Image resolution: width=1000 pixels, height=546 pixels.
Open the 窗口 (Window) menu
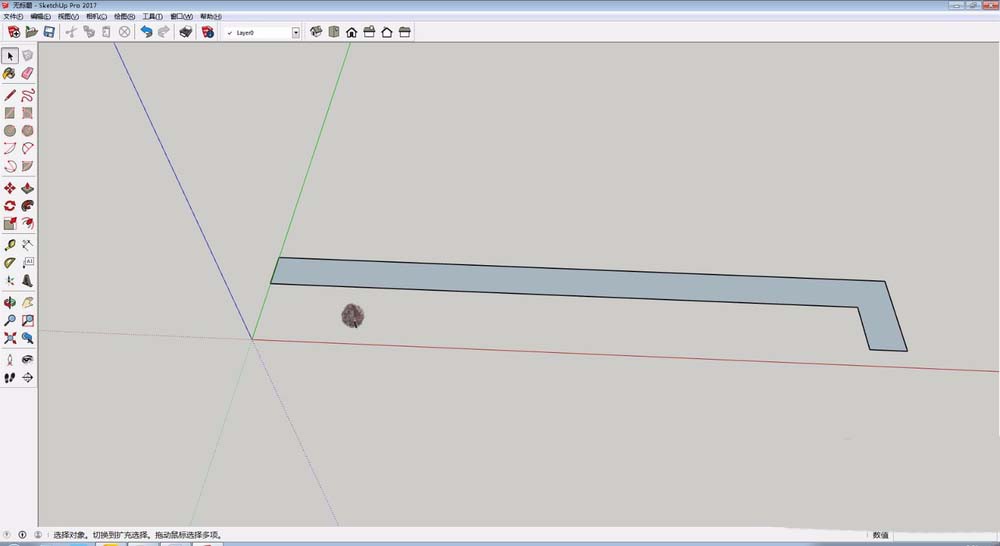181,17
